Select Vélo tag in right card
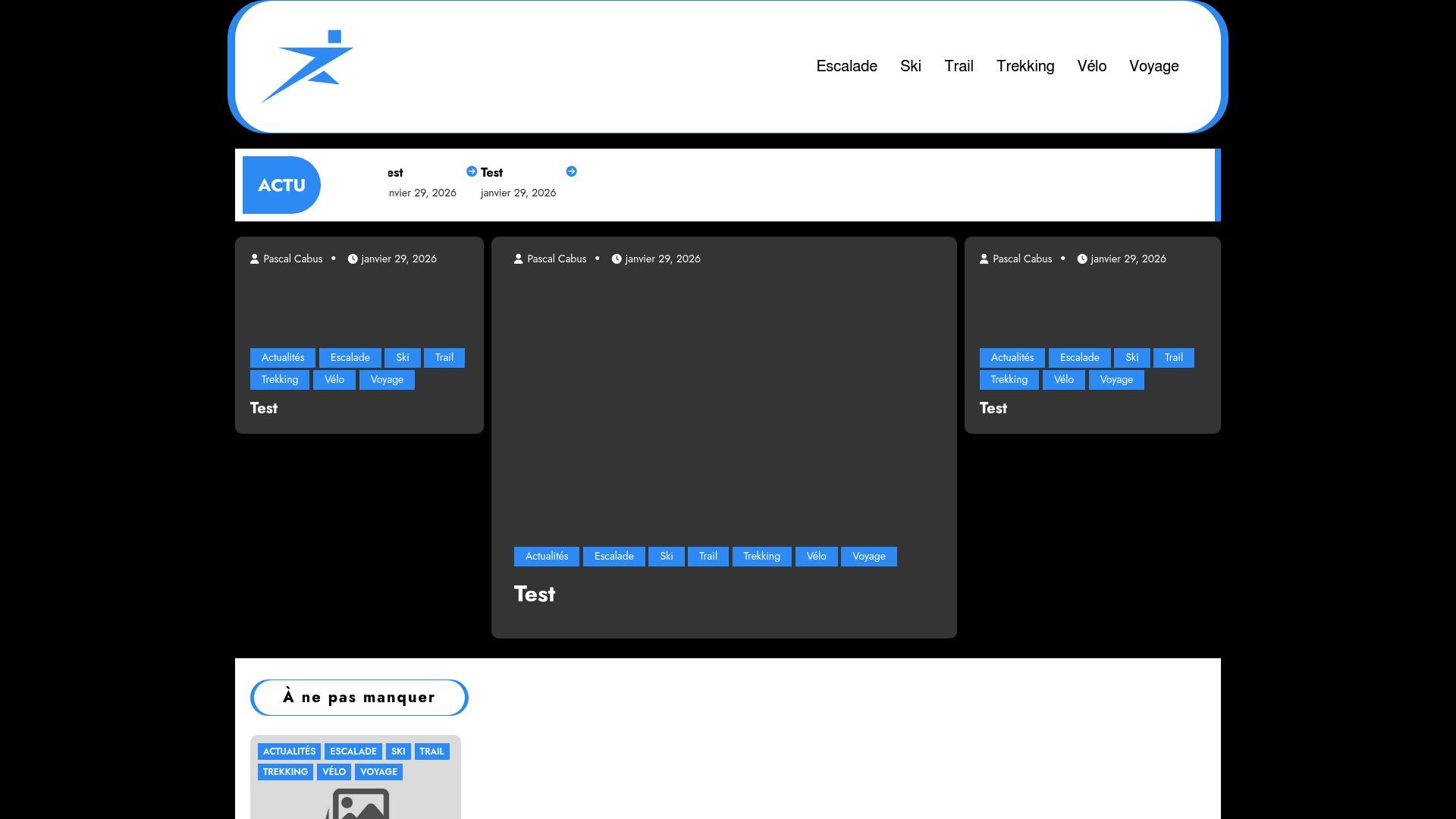The image size is (1456, 819). (x=1064, y=380)
